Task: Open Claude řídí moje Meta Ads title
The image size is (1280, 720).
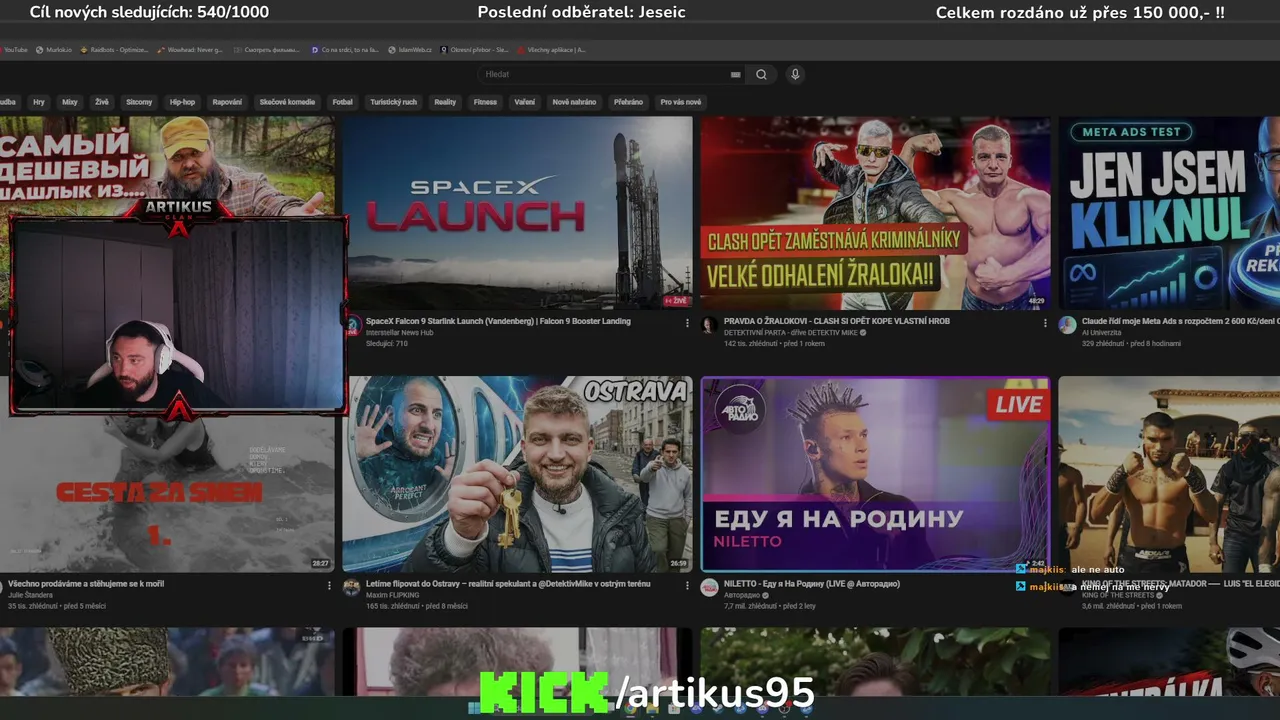Action: click(1181, 321)
